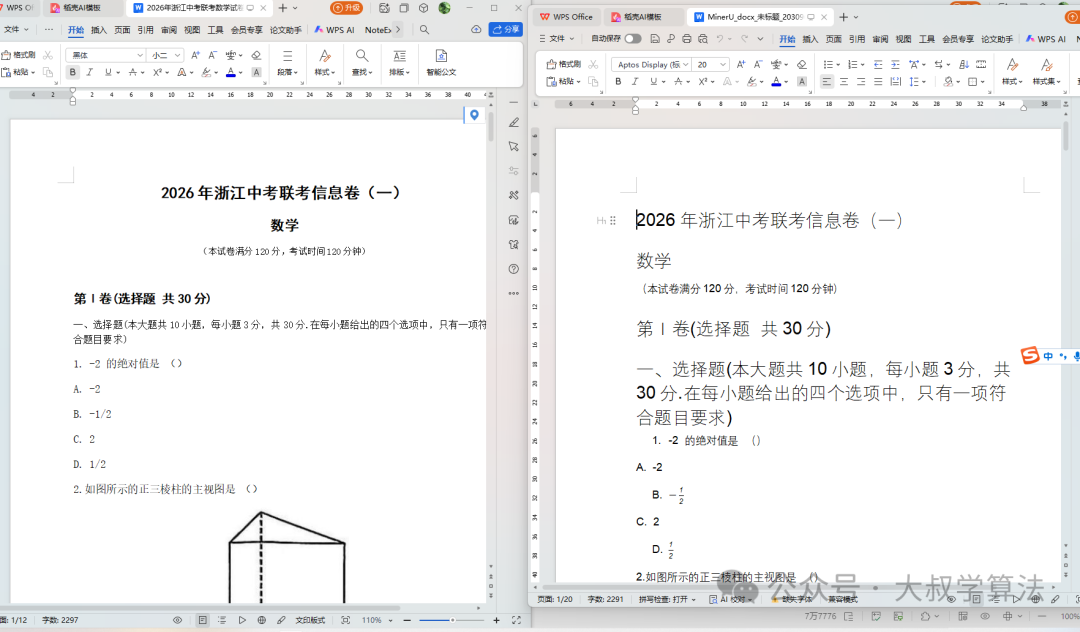The height and width of the screenshot is (632, 1080).
Task: Click the Undo icon in the right window
Action: tap(720, 39)
